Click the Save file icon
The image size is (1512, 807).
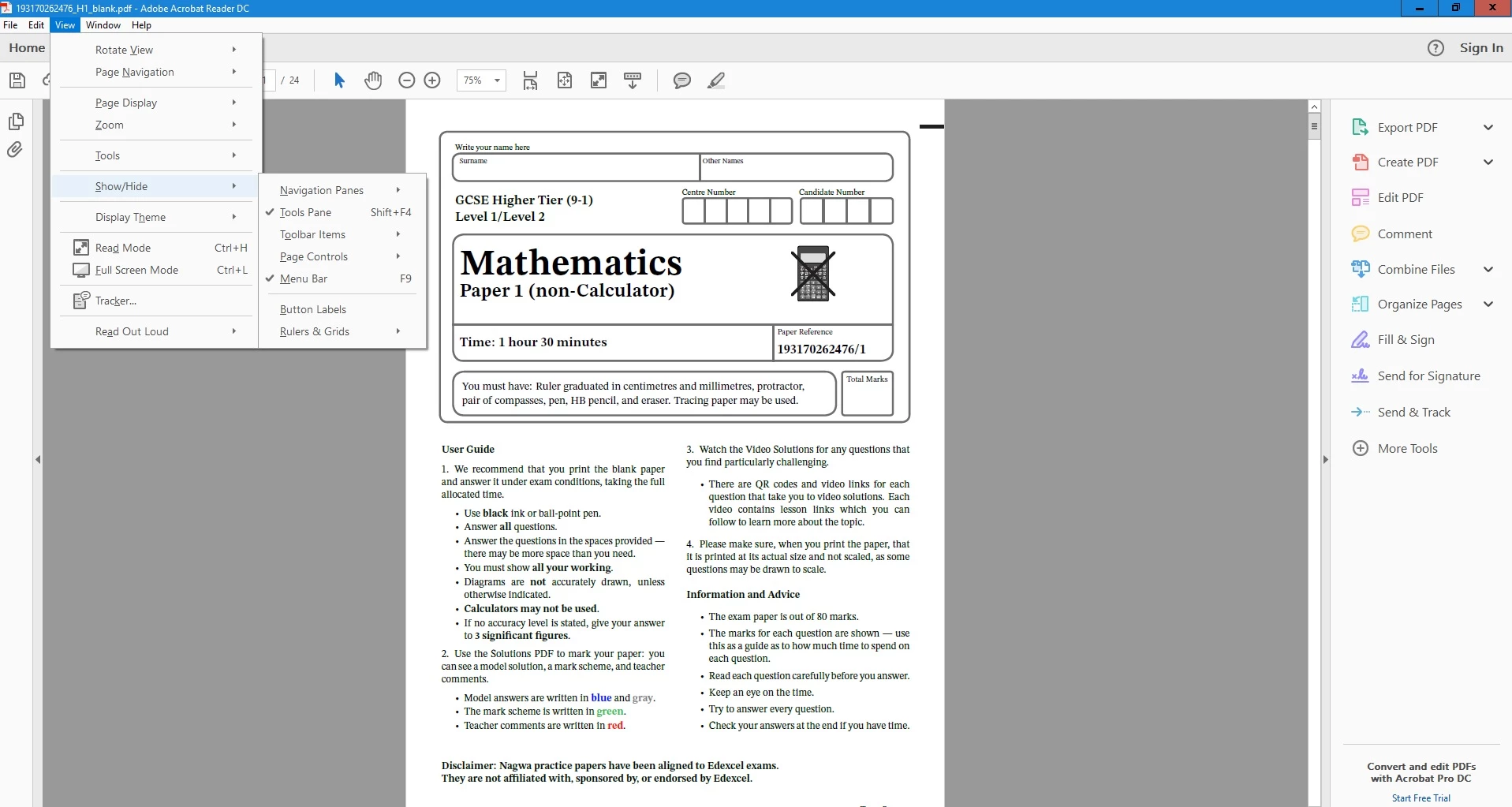tap(17, 80)
